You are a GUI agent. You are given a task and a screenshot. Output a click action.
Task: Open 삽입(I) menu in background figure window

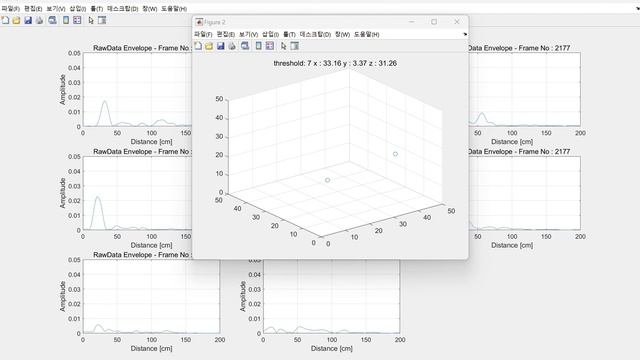pos(78,9)
